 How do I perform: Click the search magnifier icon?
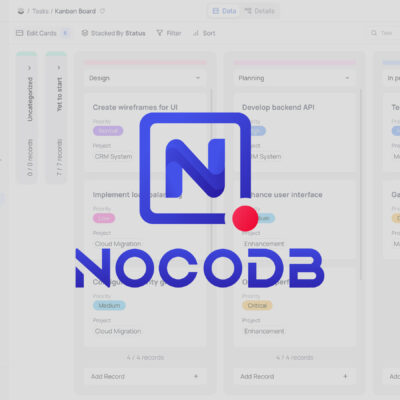[x=374, y=33]
